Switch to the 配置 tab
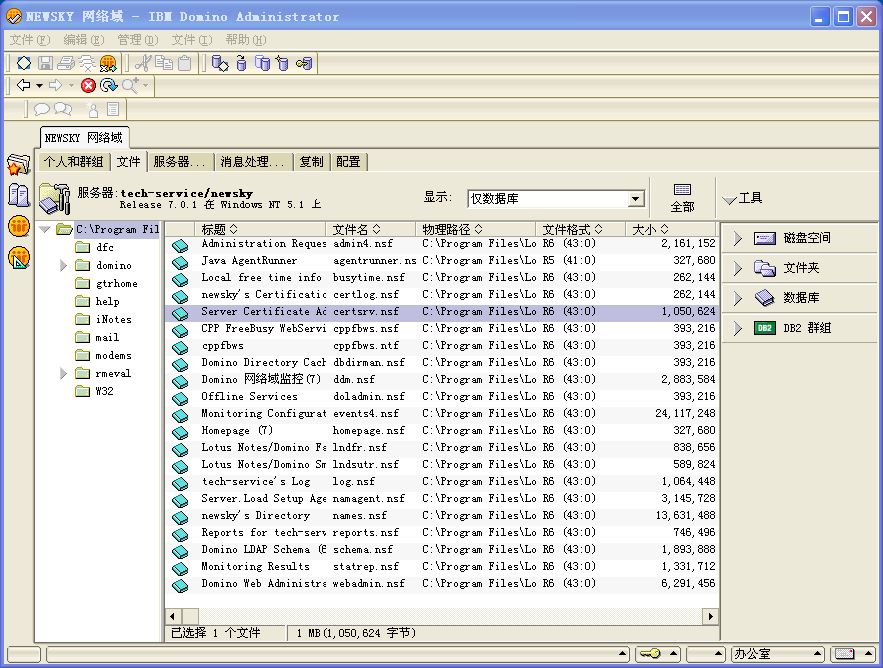 coord(348,162)
